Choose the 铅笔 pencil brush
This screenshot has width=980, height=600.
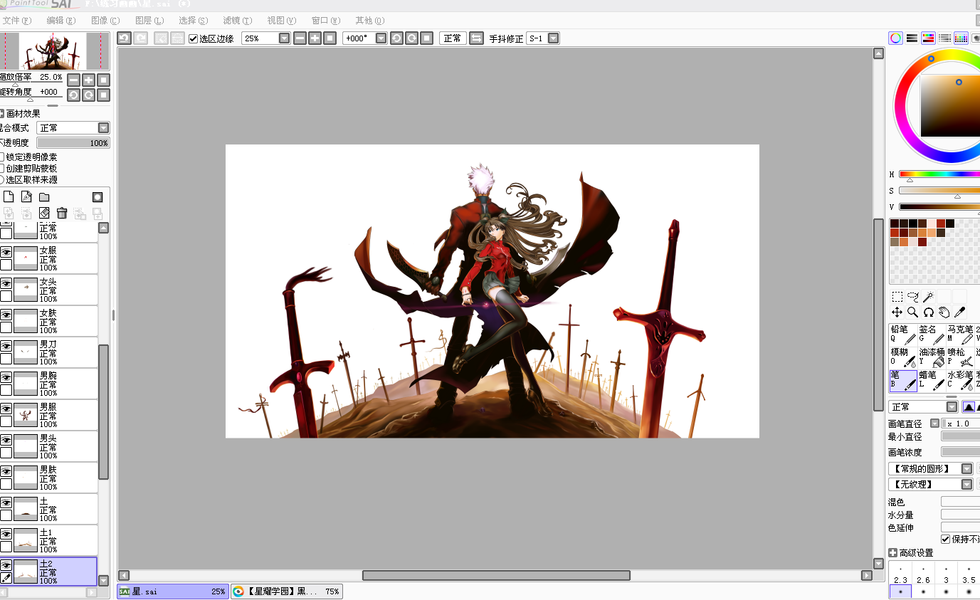[x=902, y=334]
